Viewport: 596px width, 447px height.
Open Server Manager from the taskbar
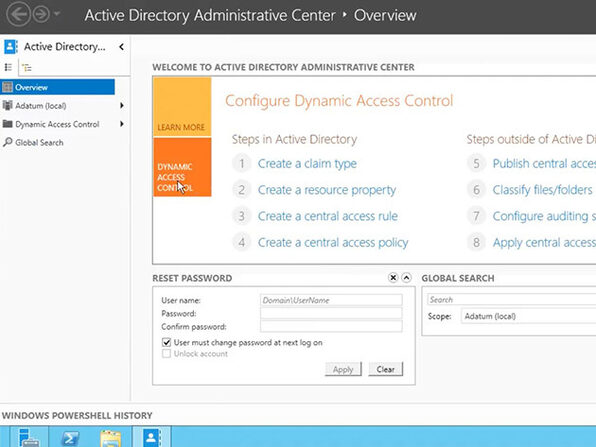29,437
